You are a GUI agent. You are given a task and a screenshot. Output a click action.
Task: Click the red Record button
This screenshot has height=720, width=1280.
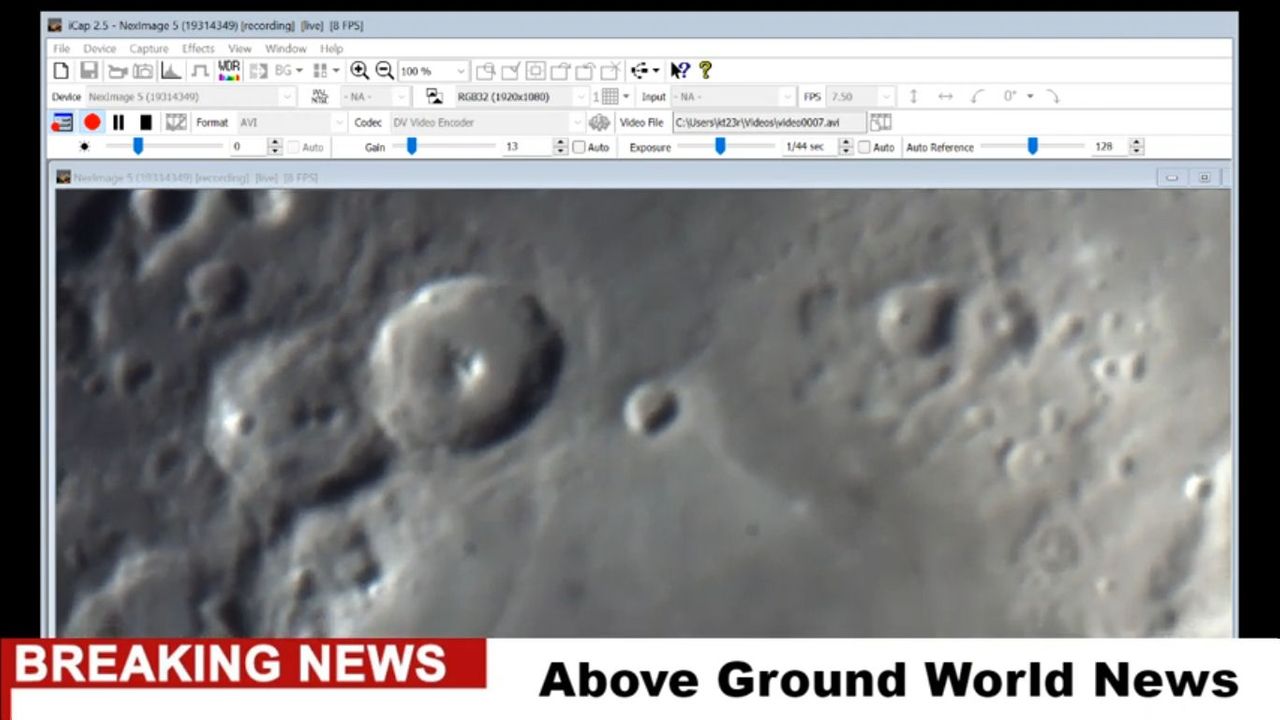point(92,122)
